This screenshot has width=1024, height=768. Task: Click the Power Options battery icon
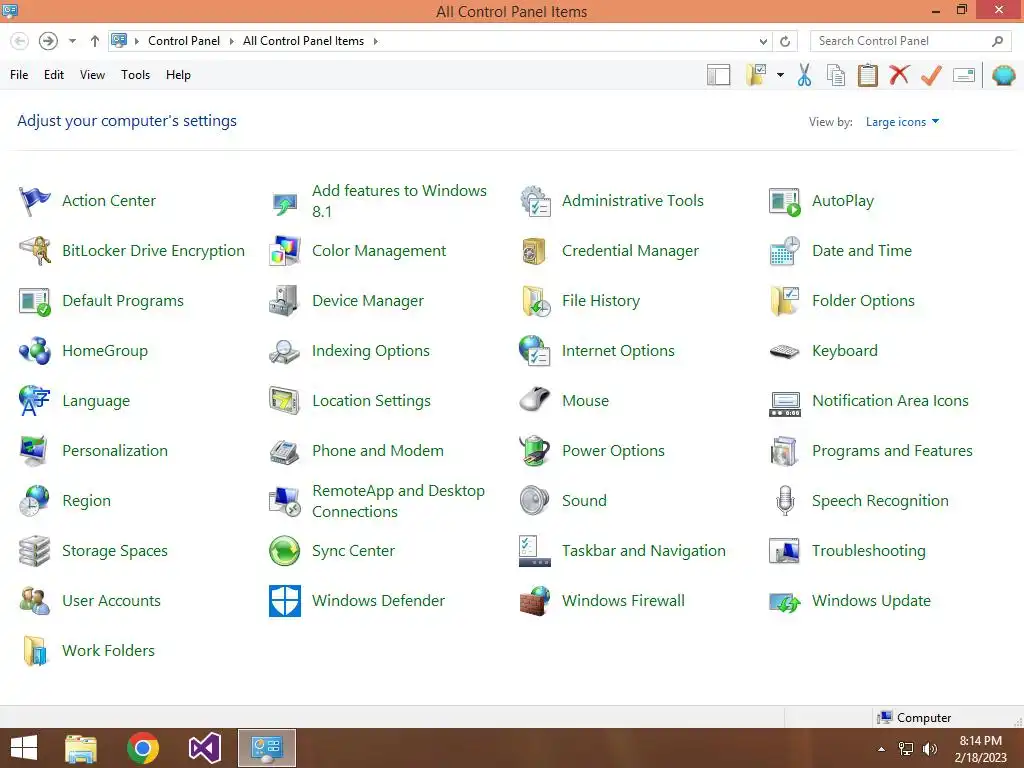(535, 451)
